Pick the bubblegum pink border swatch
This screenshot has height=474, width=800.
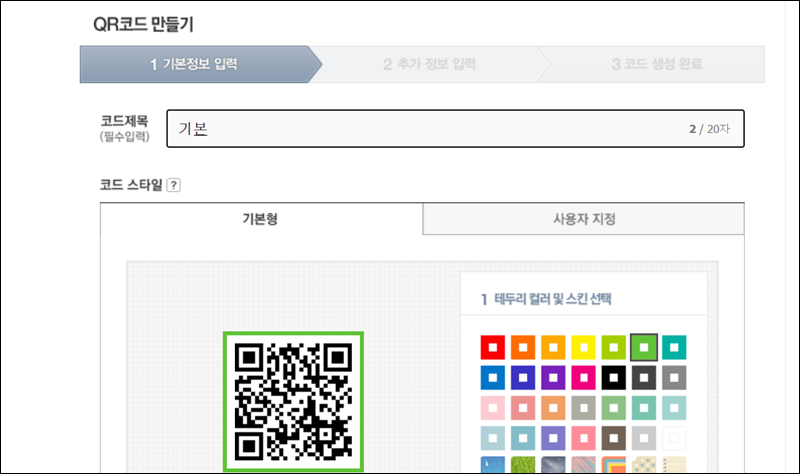pos(583,438)
